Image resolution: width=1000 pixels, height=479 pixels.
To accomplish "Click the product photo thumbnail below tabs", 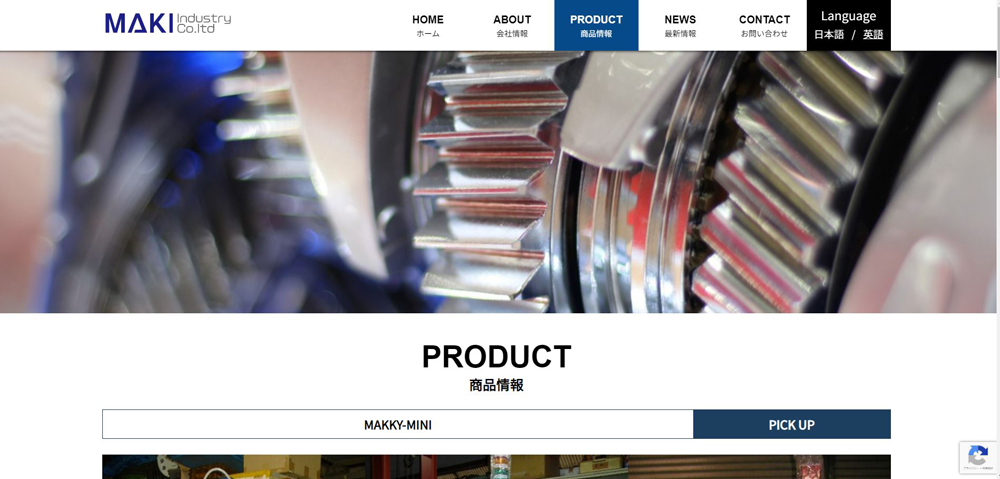I will pos(496,467).
